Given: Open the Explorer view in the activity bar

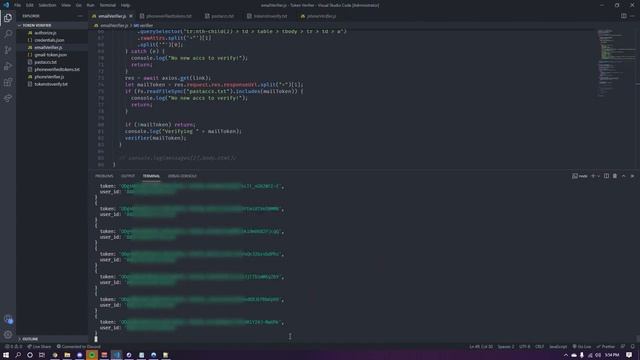Looking at the screenshot, I should [8, 18].
